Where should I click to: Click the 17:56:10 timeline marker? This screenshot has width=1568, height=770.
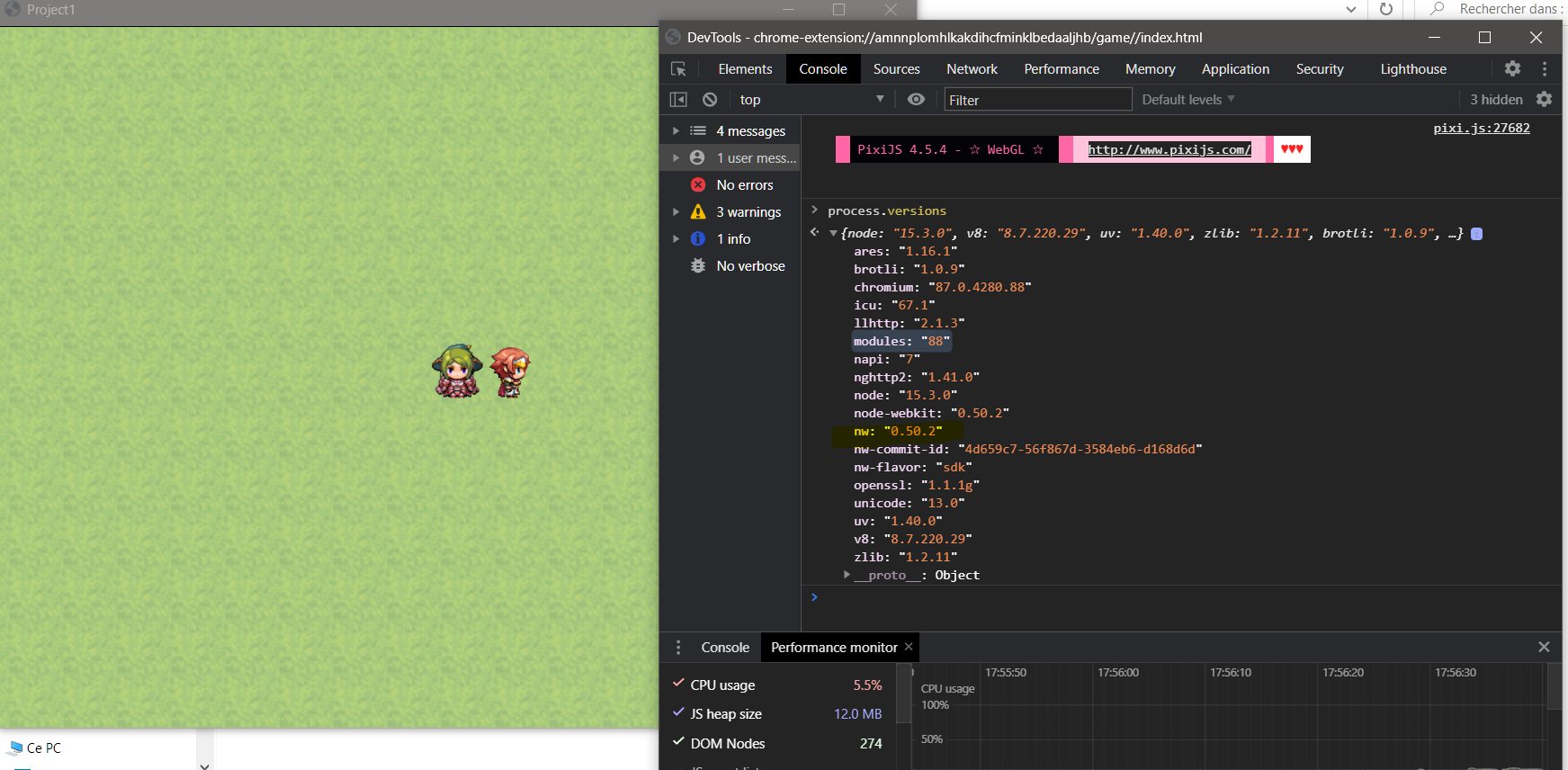point(1231,672)
